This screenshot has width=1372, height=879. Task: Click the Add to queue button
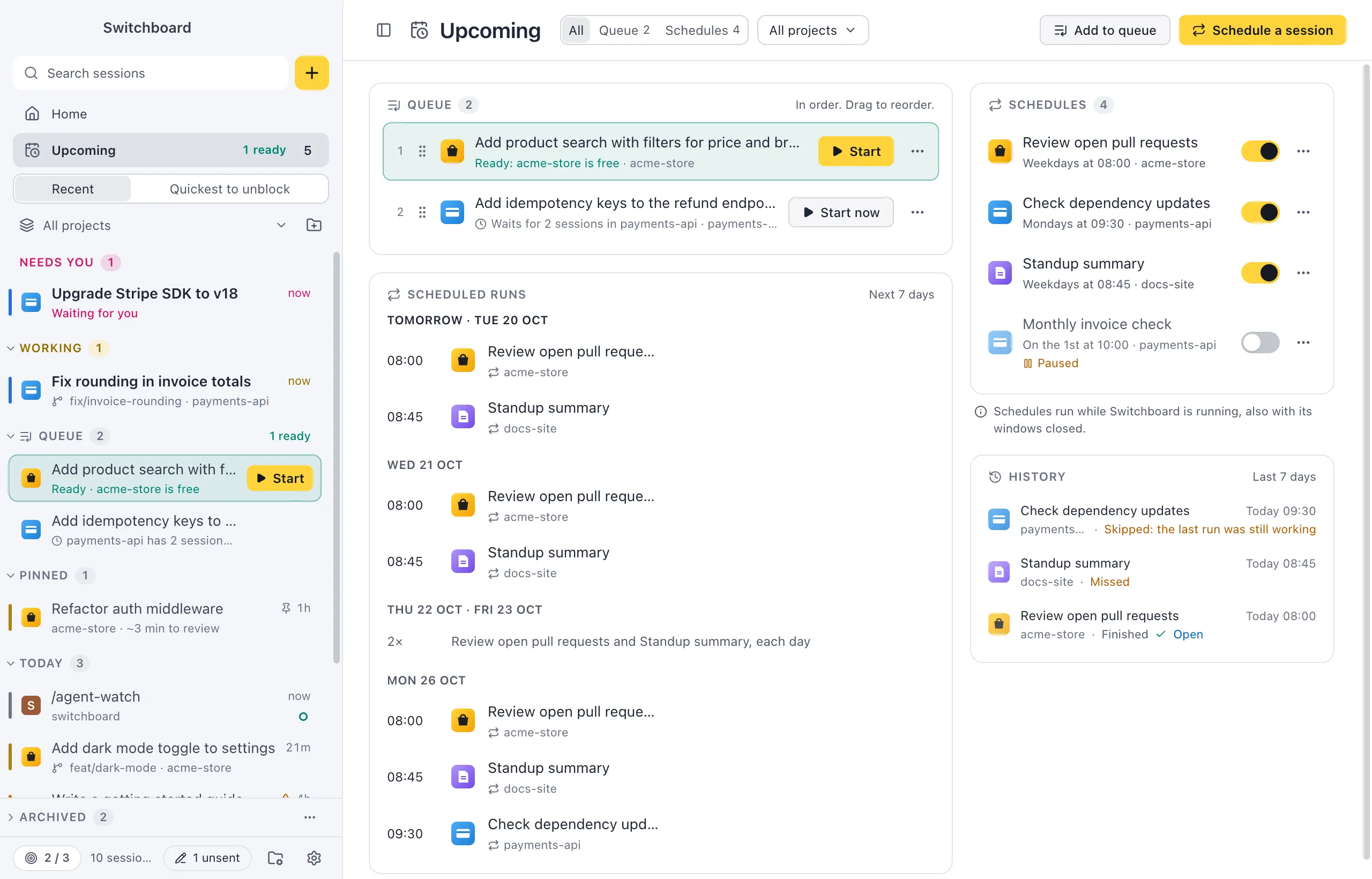[1105, 30]
